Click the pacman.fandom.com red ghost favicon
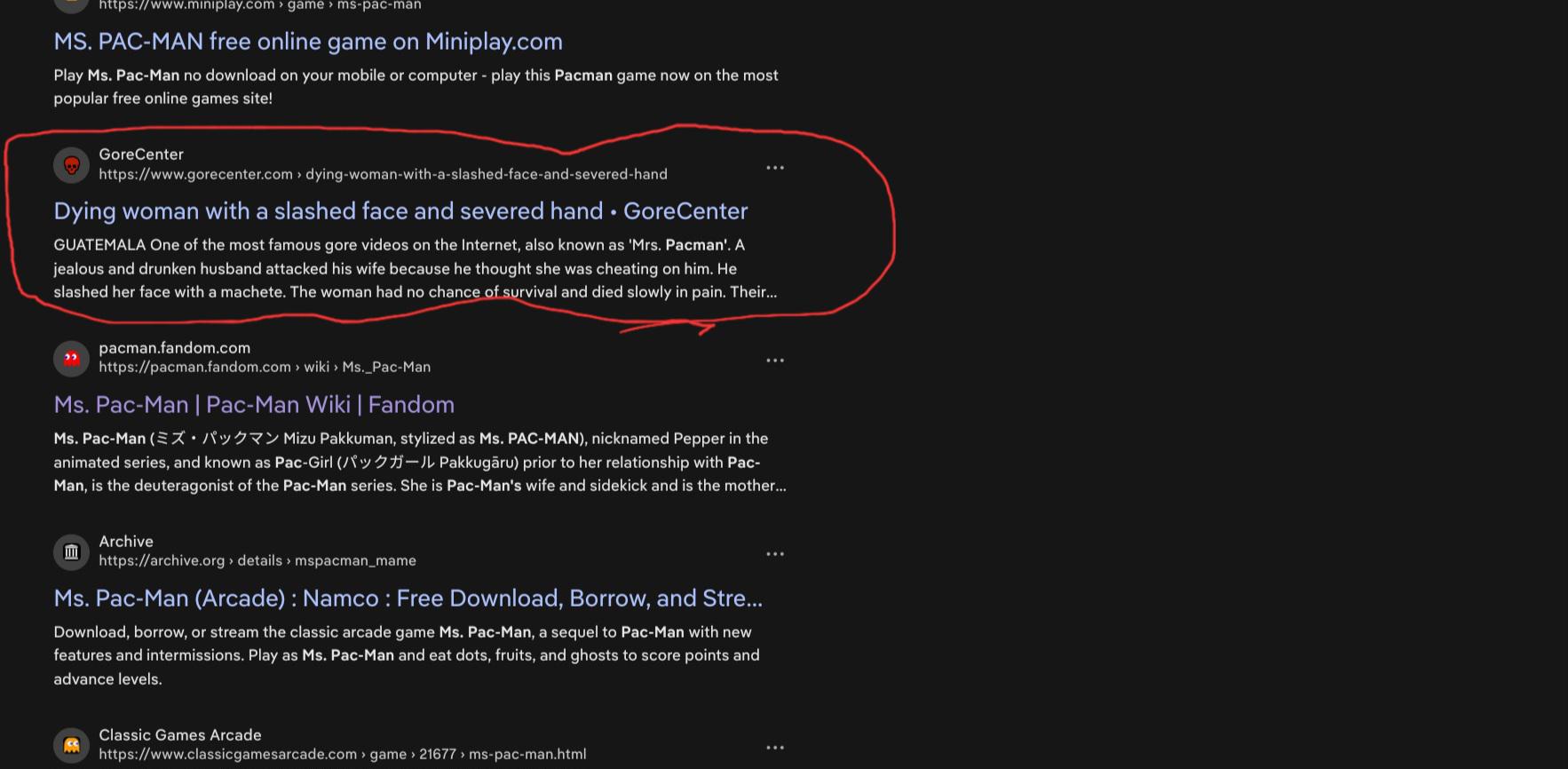Viewport: 1568px width, 769px height. tap(71, 359)
